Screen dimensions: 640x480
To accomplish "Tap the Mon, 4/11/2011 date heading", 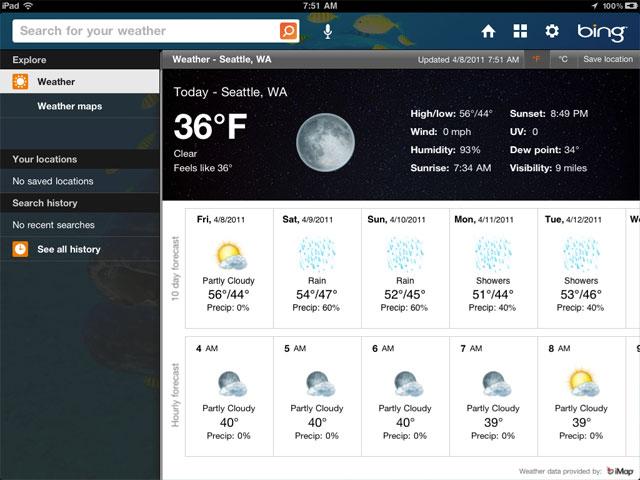I will (484, 220).
